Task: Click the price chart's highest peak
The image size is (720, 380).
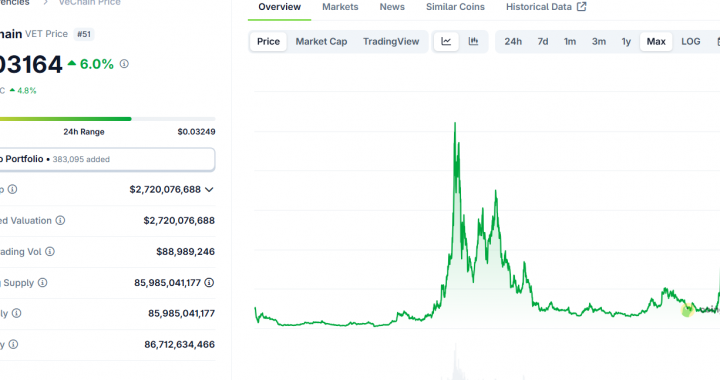Action: point(455,123)
